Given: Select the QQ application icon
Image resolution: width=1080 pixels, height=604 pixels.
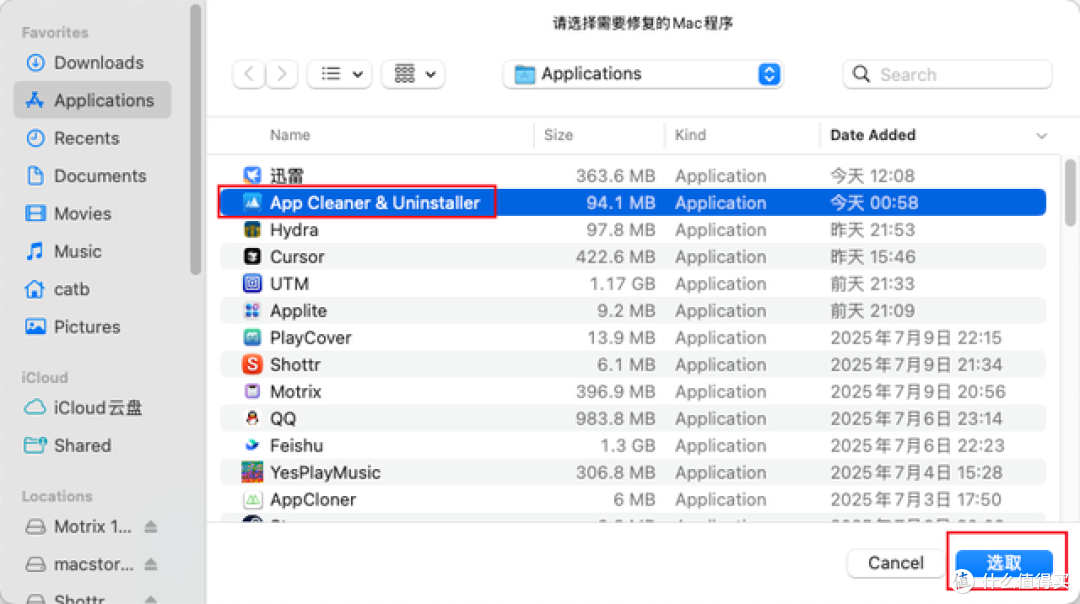Looking at the screenshot, I should point(252,418).
